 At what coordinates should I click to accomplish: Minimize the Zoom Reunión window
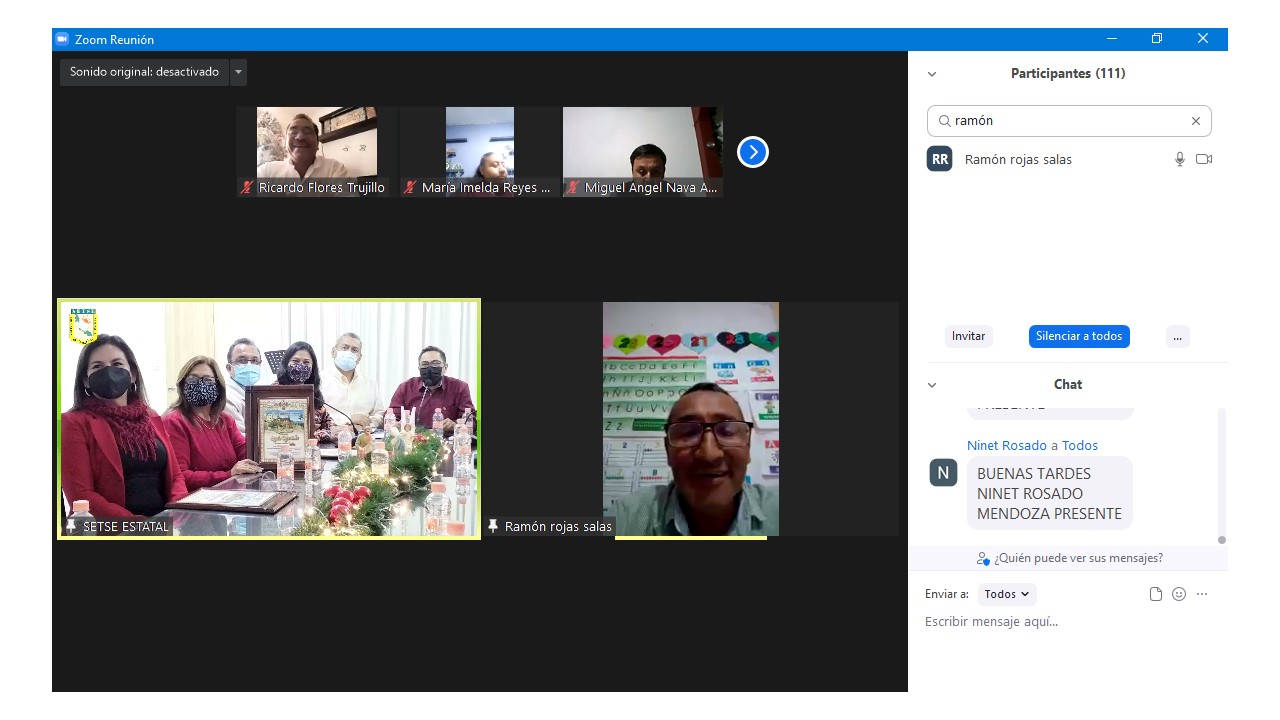pos(1112,39)
